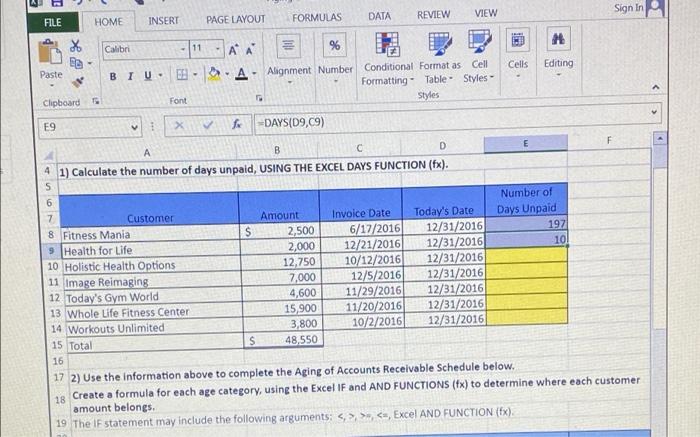Screen dimensions: 700x437
Task: Increase font size with larger A icon
Action: [x=233, y=50]
